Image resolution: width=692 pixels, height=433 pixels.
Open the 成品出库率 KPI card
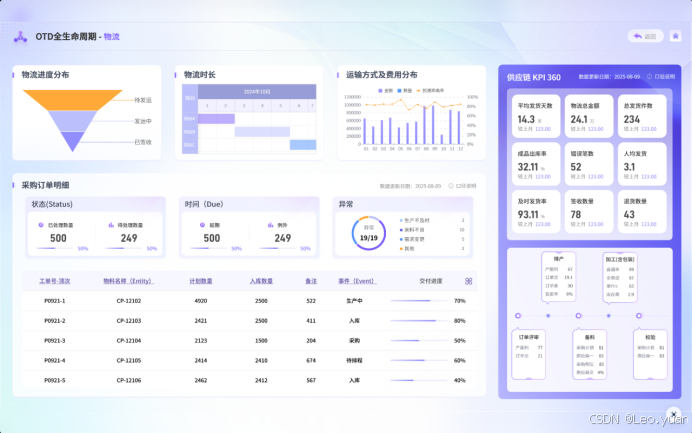tap(536, 164)
